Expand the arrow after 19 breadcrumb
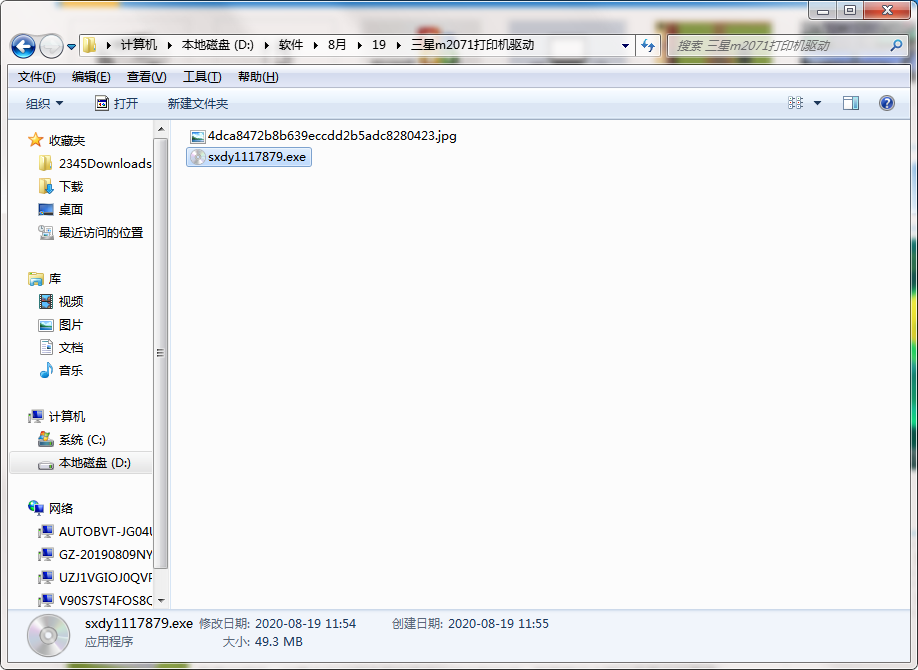The height and width of the screenshot is (670, 918). tap(399, 45)
